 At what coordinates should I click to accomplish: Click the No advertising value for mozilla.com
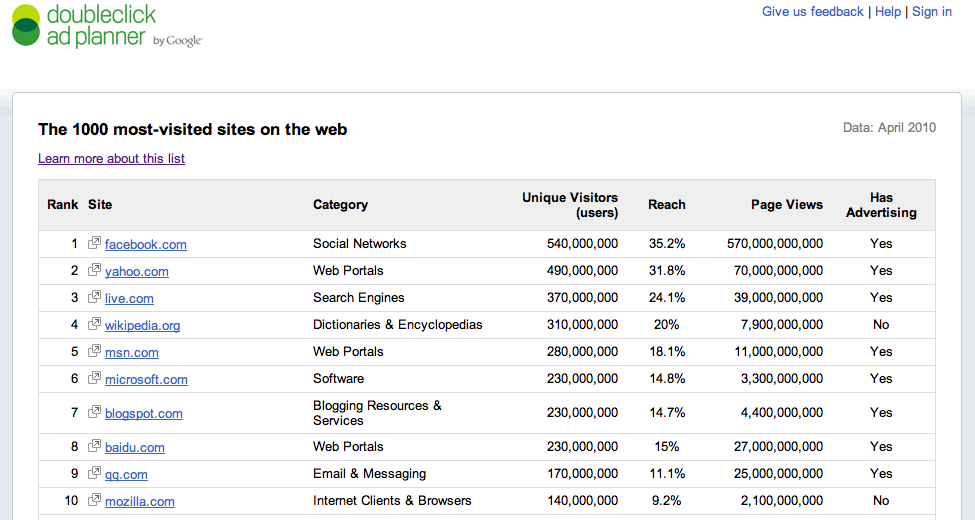pos(881,500)
